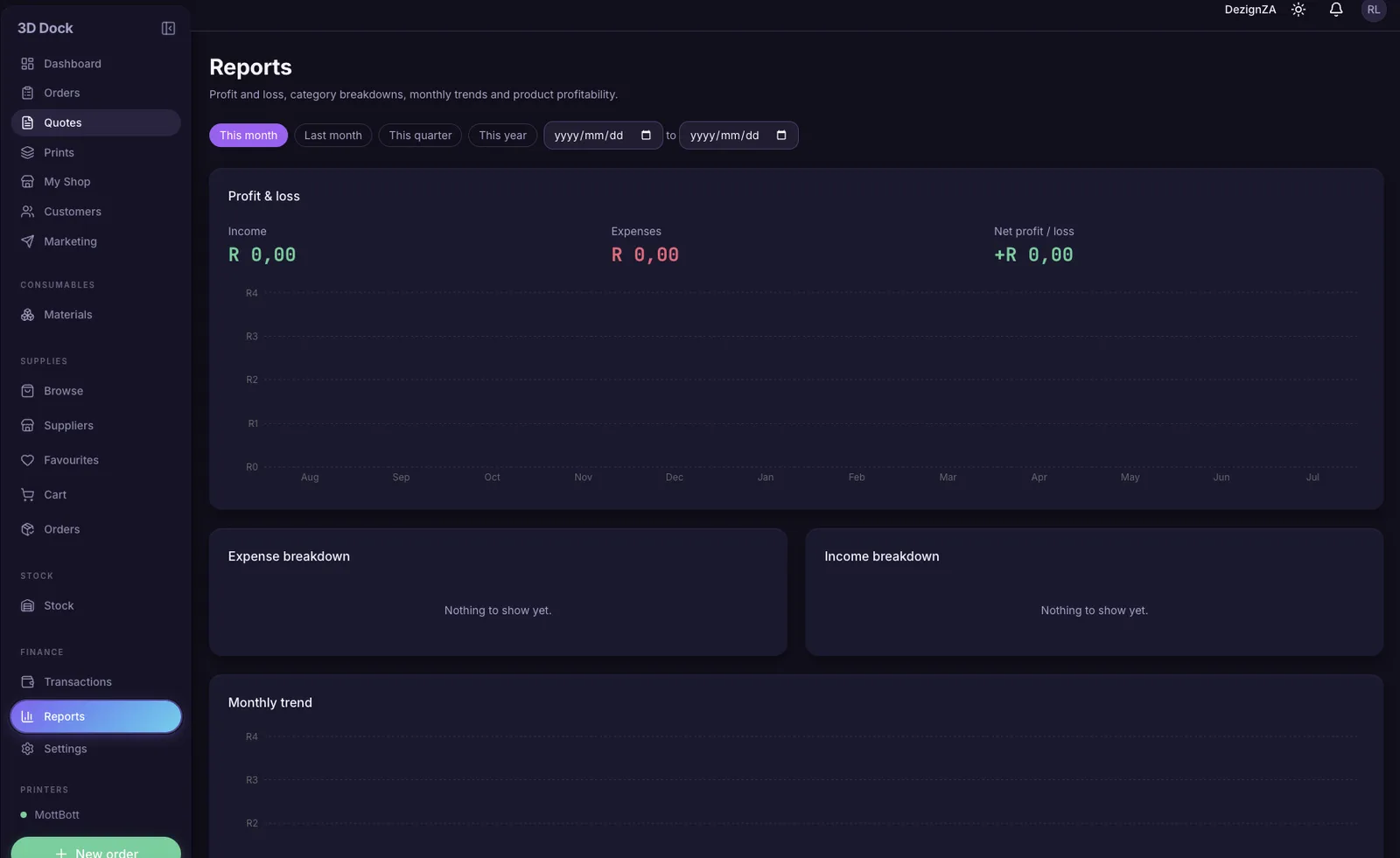Open the Reports sidebar item

pos(96,716)
